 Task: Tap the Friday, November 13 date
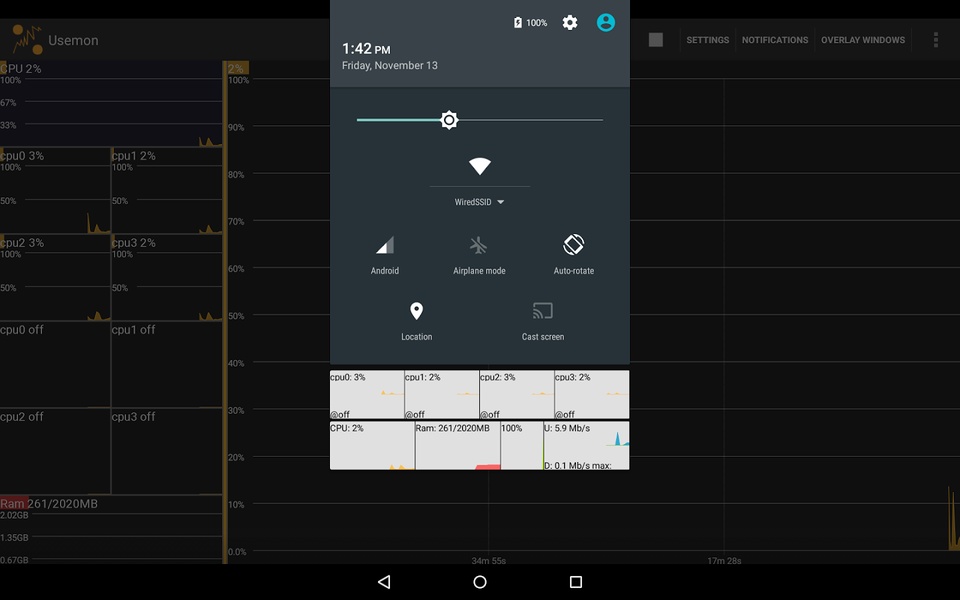389,66
